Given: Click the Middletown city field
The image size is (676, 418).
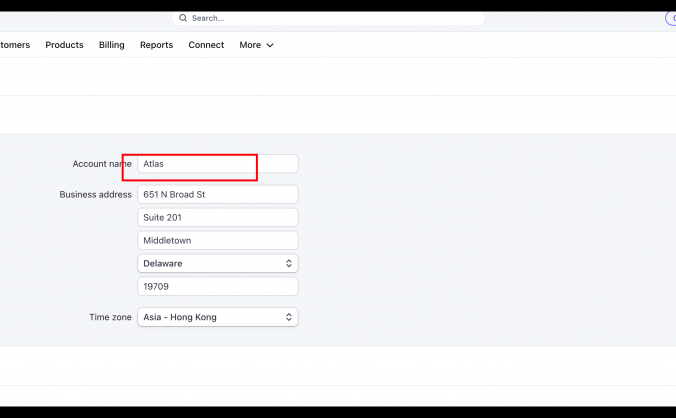Looking at the screenshot, I should click(217, 240).
